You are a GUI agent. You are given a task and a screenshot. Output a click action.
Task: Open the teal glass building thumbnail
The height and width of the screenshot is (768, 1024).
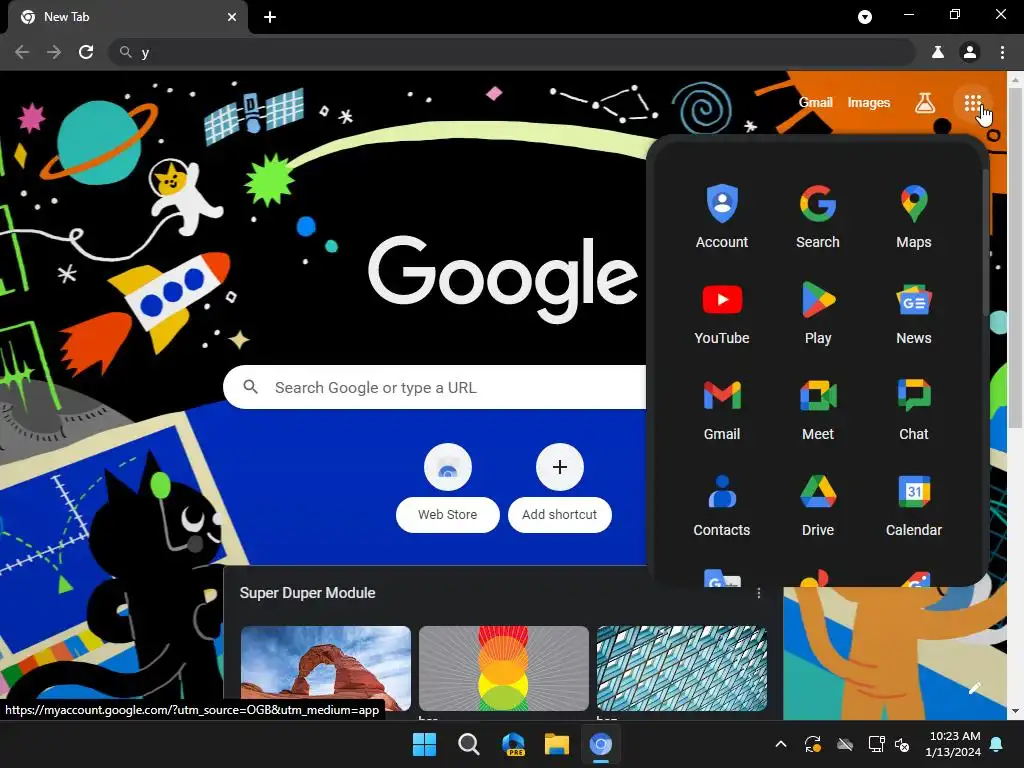coord(682,668)
